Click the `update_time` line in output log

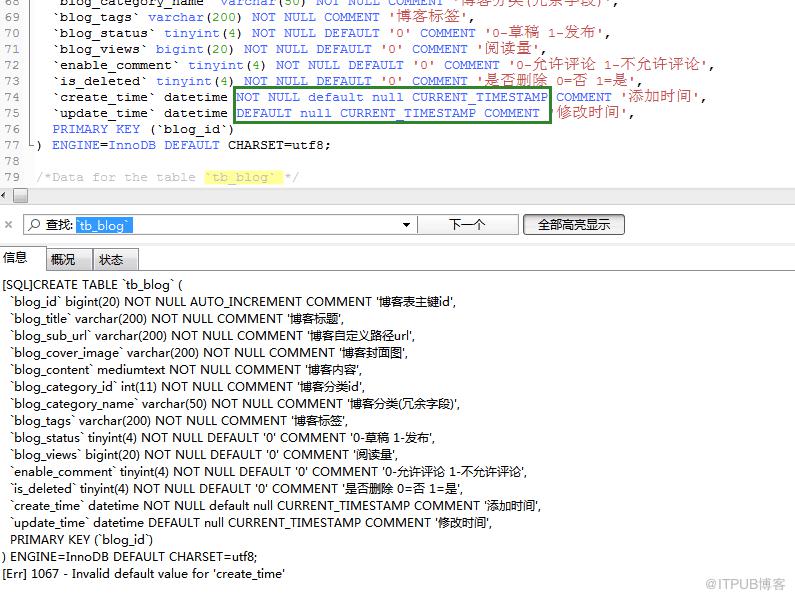click(x=251, y=523)
